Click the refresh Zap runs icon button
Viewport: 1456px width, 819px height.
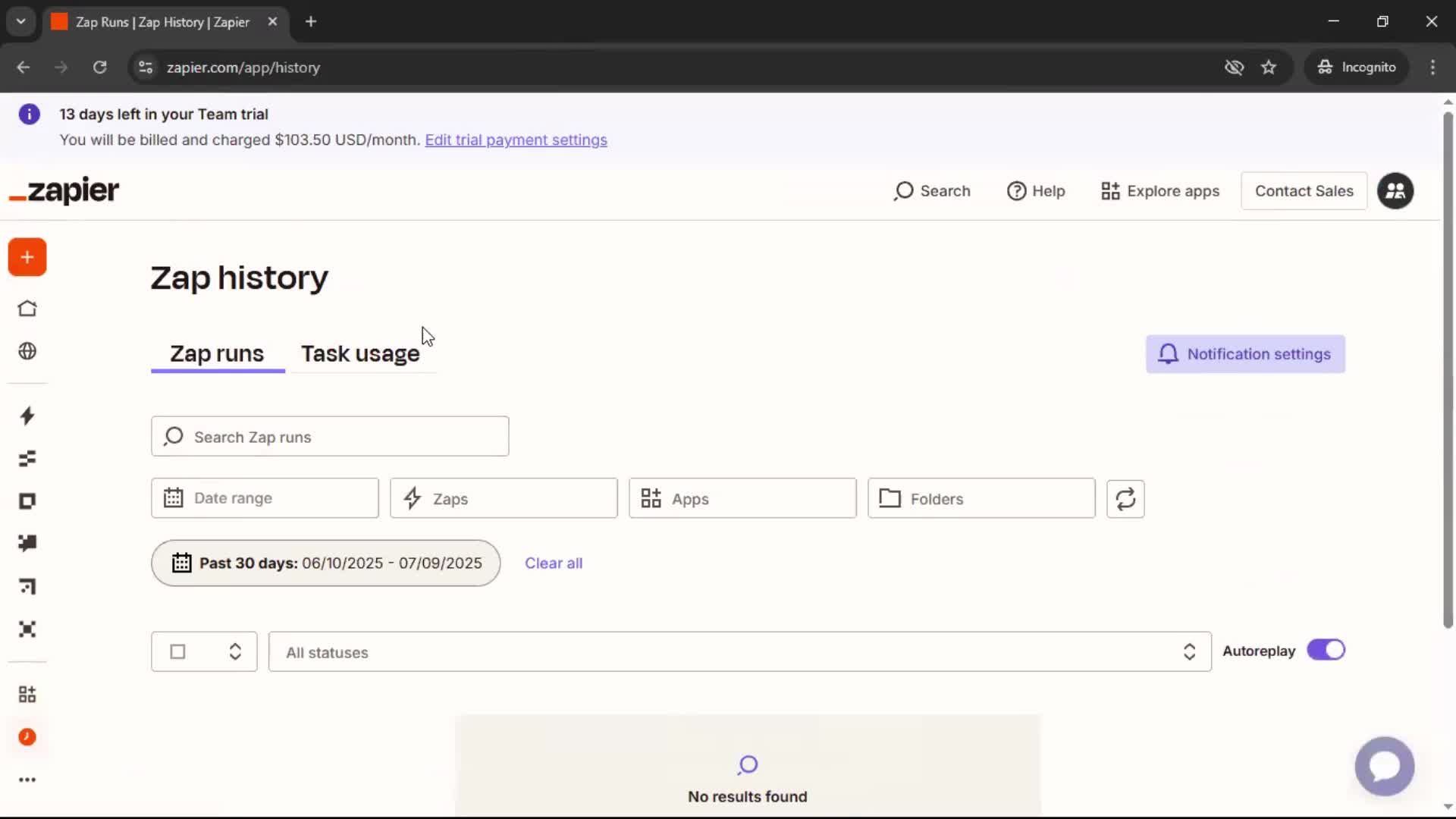tap(1125, 499)
